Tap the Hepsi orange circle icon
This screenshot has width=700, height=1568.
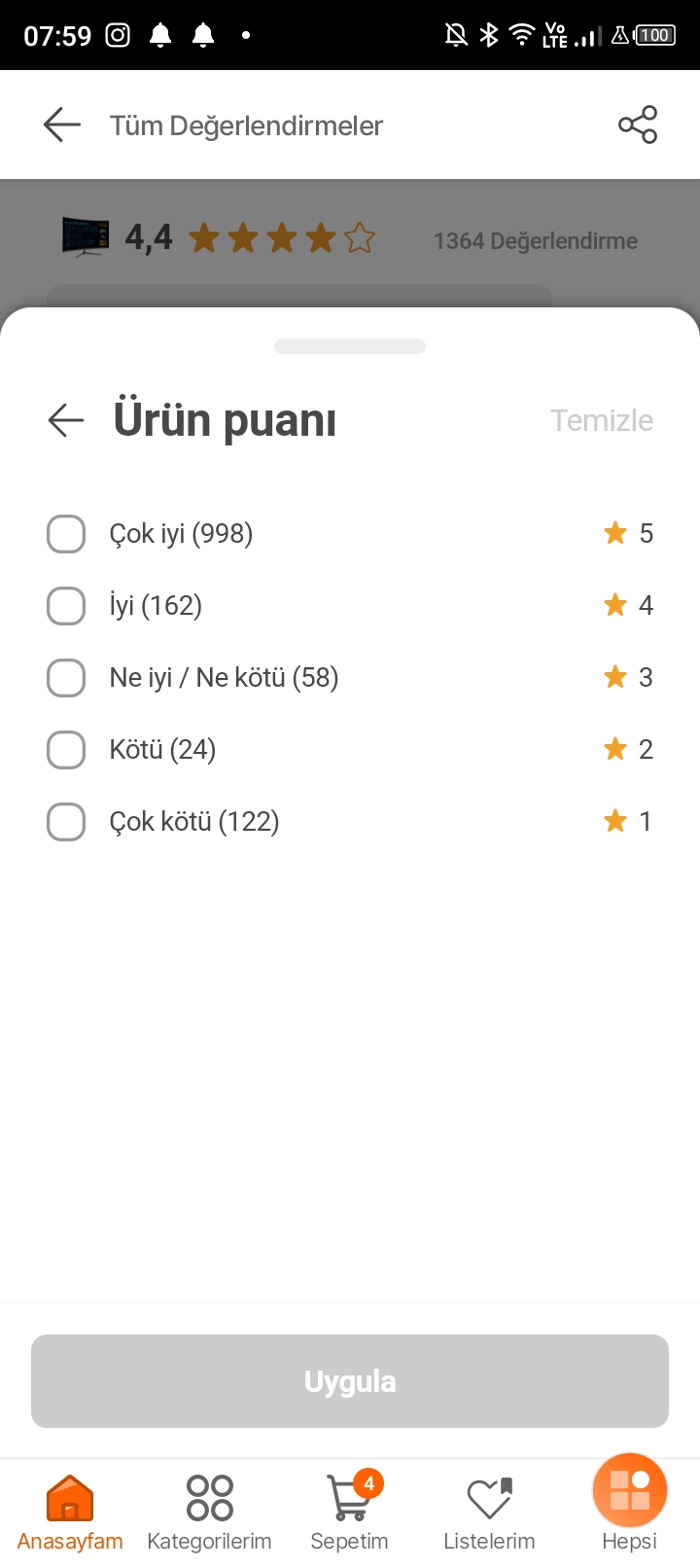click(x=629, y=1491)
